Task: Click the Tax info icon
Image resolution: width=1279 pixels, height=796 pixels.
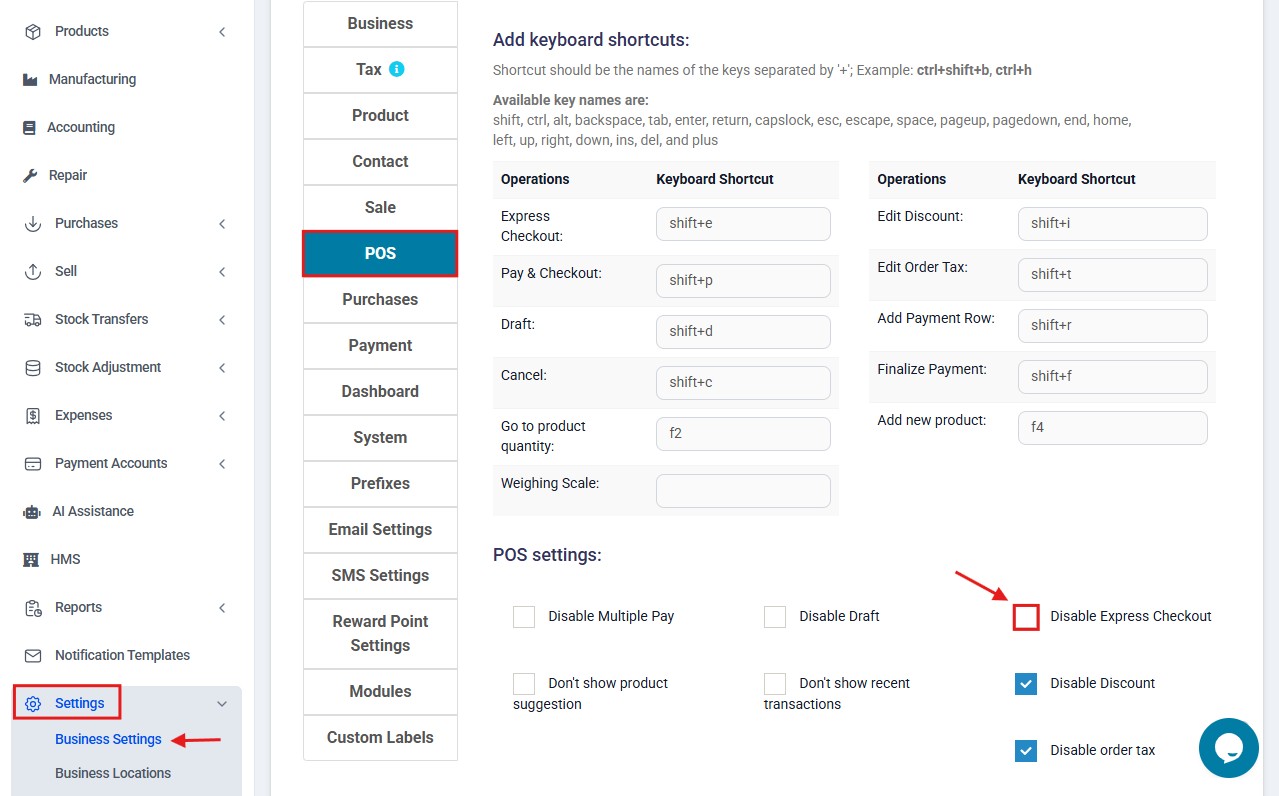Action: 396,69
